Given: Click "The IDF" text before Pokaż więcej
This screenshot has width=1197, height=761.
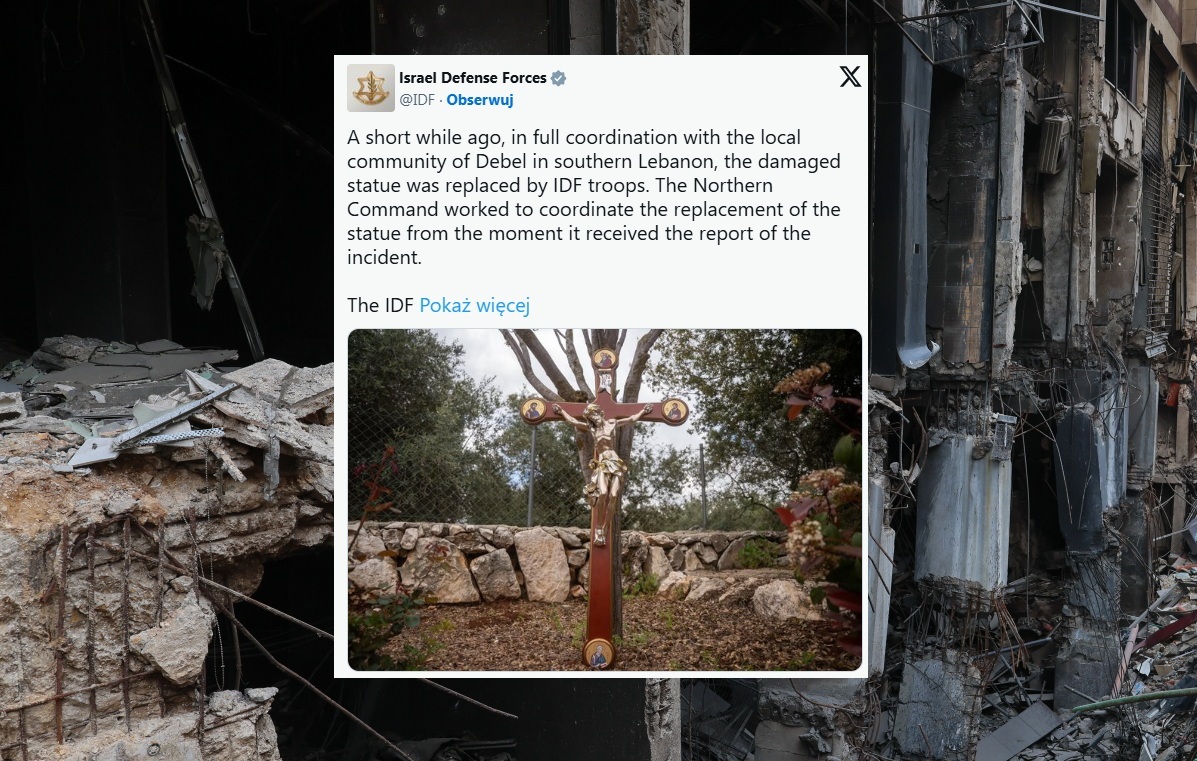Looking at the screenshot, I should click(380, 305).
